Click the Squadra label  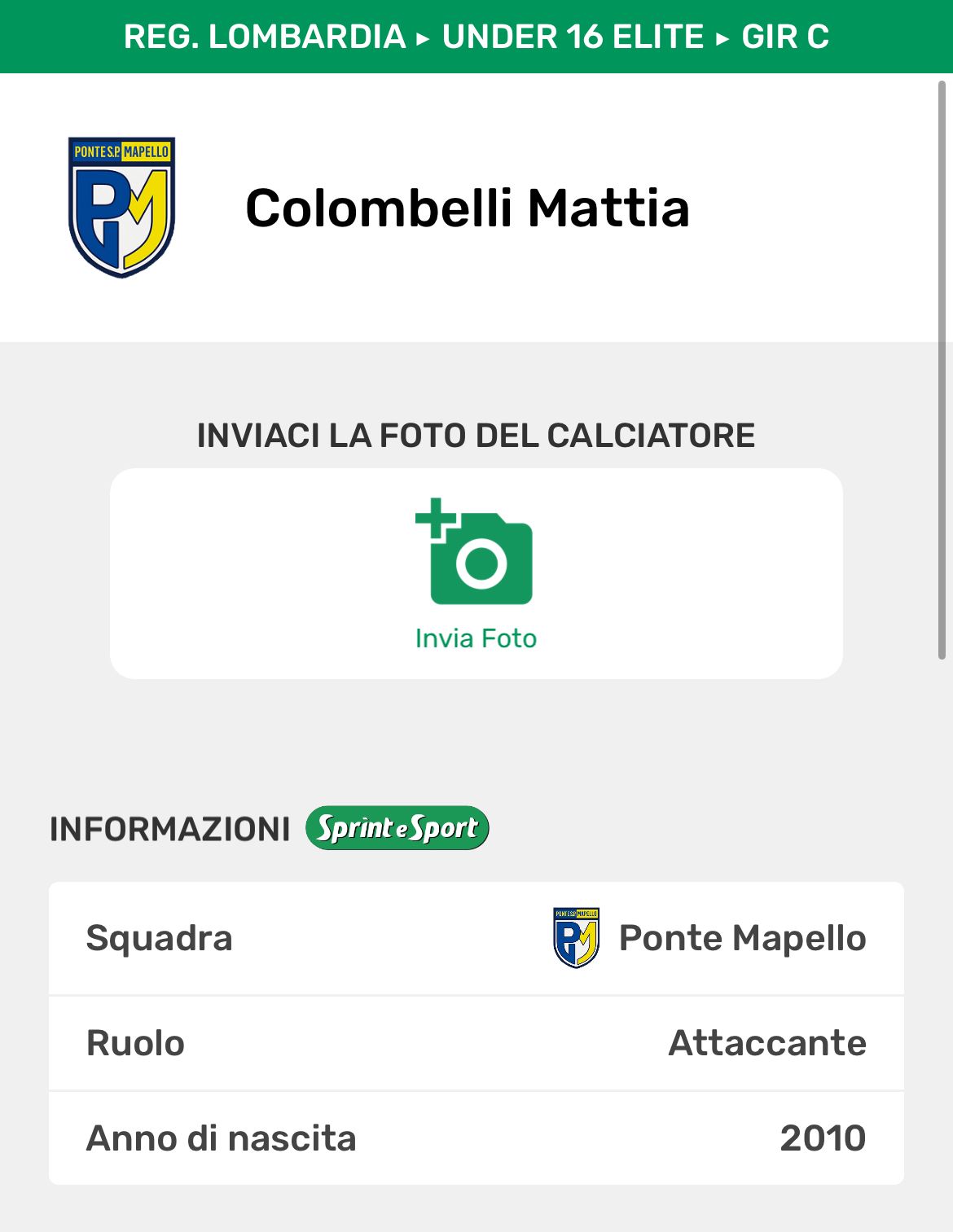coord(160,938)
